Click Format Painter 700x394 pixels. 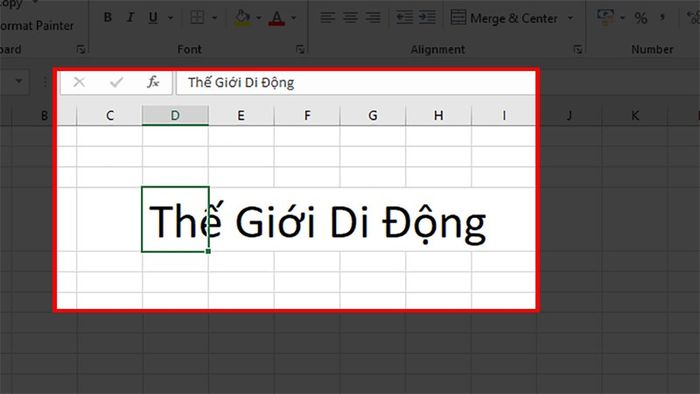pyautogui.click(x=37, y=26)
